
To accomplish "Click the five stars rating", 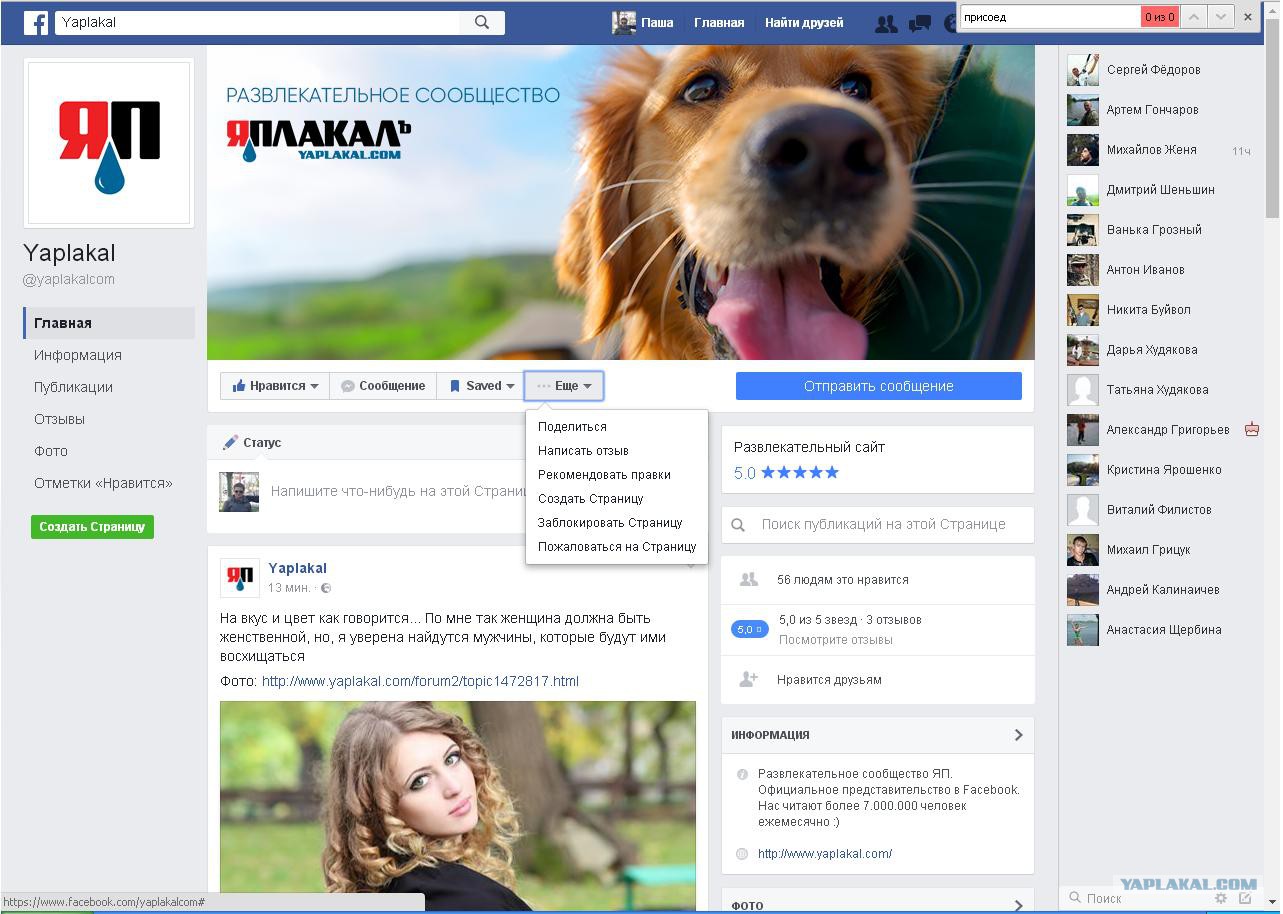I will pyautogui.click(x=800, y=472).
